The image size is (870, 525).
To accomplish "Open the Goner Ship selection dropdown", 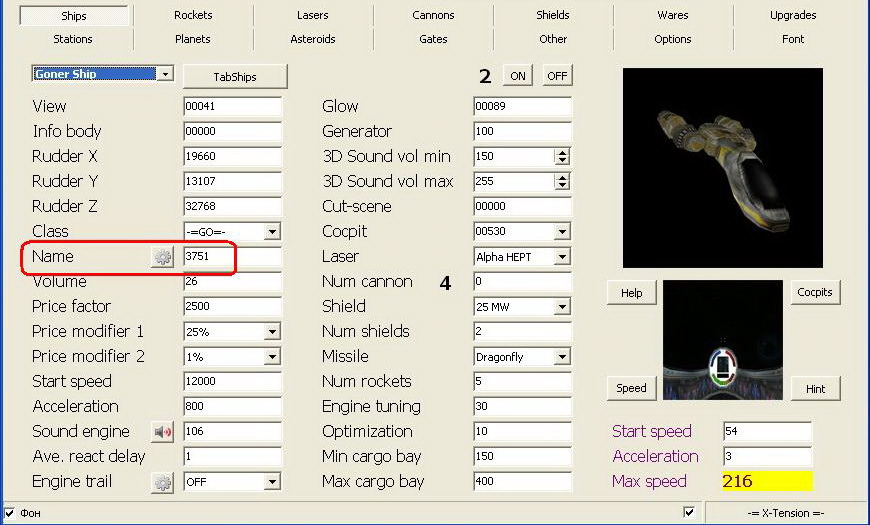I will 165,75.
